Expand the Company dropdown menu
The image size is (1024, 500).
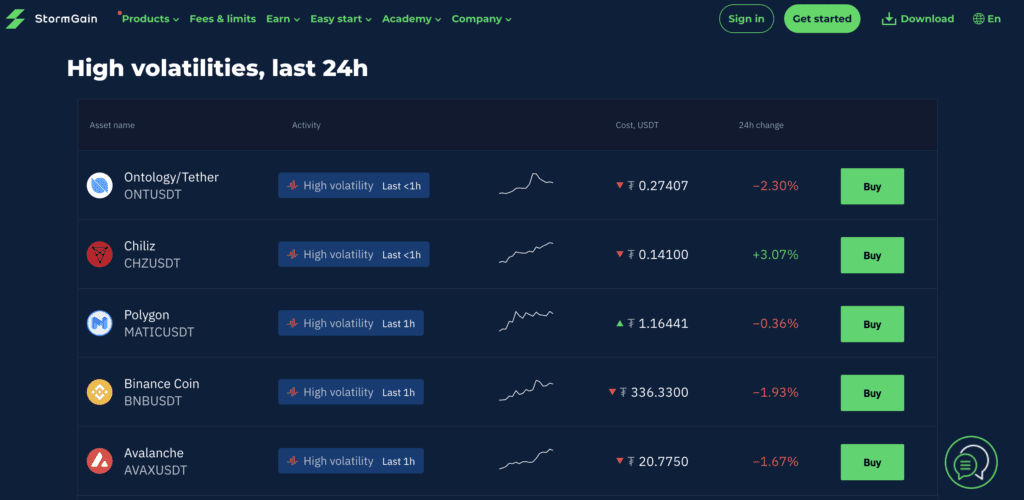pyautogui.click(x=481, y=19)
